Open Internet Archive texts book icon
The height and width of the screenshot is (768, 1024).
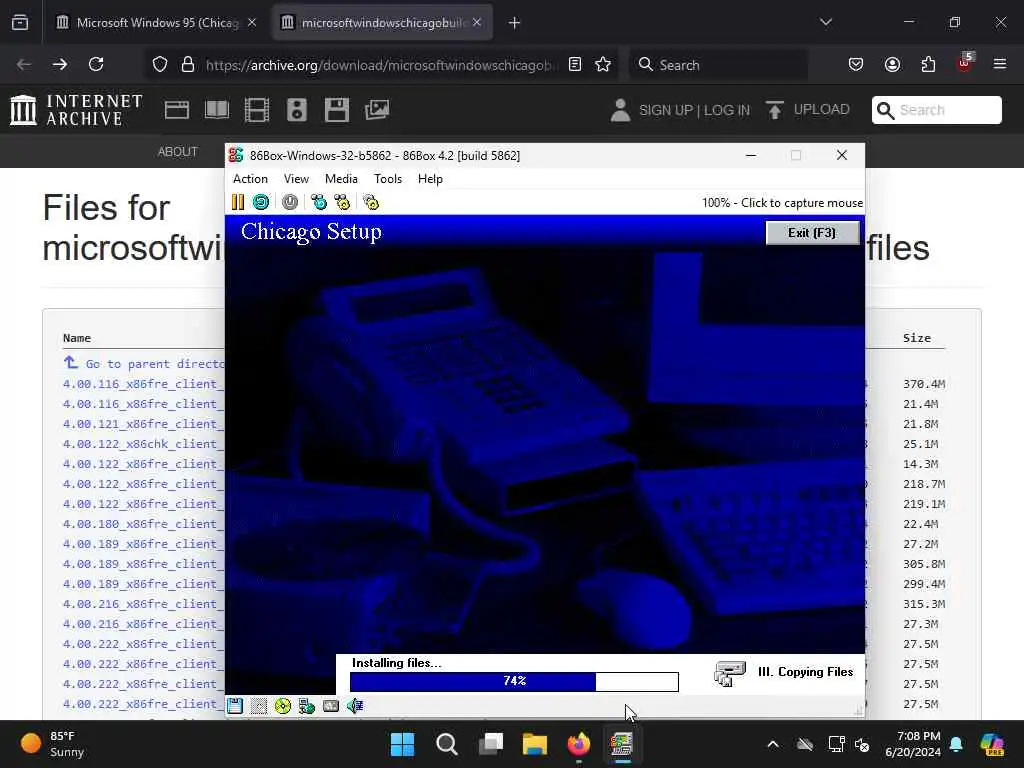click(217, 110)
